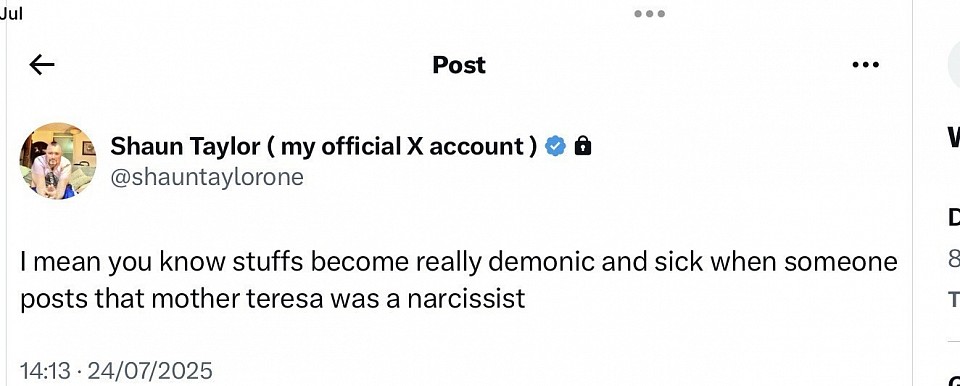This screenshot has height=386, width=960.
Task: Click the 'G' text at bottom-right sidebar
Action: [954, 380]
